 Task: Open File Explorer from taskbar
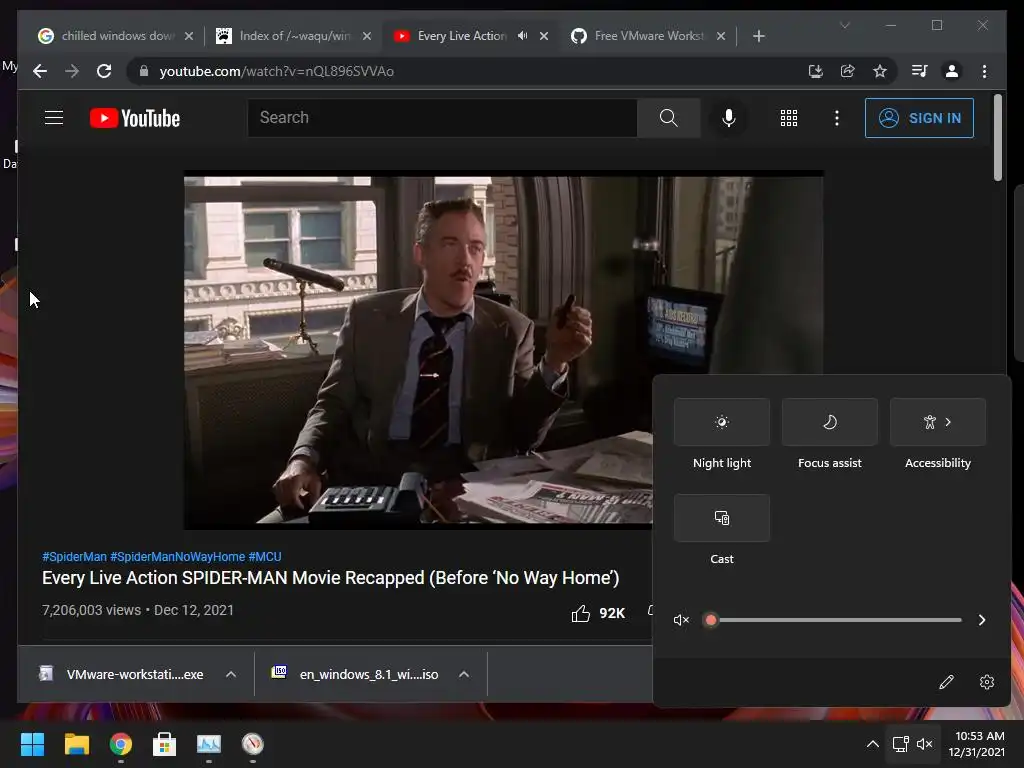tap(76, 744)
